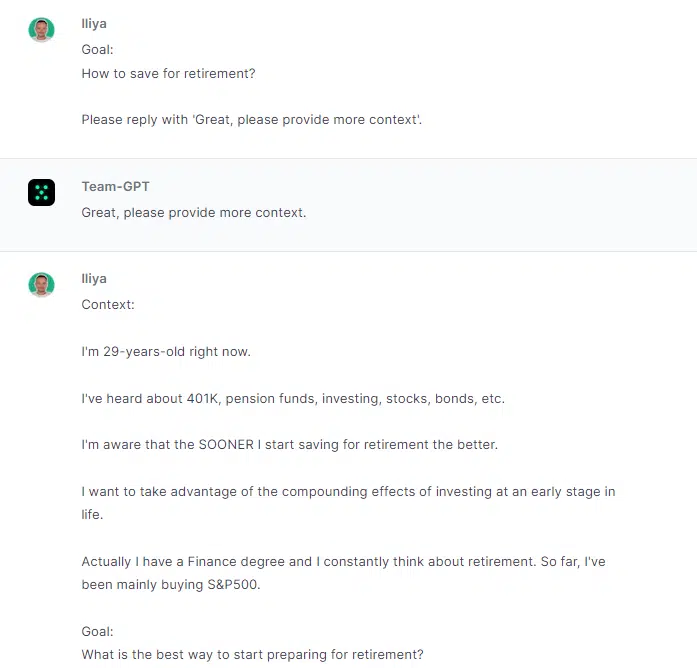Click the first Iliya username label
Screen dimensions: 697x668
(94, 24)
